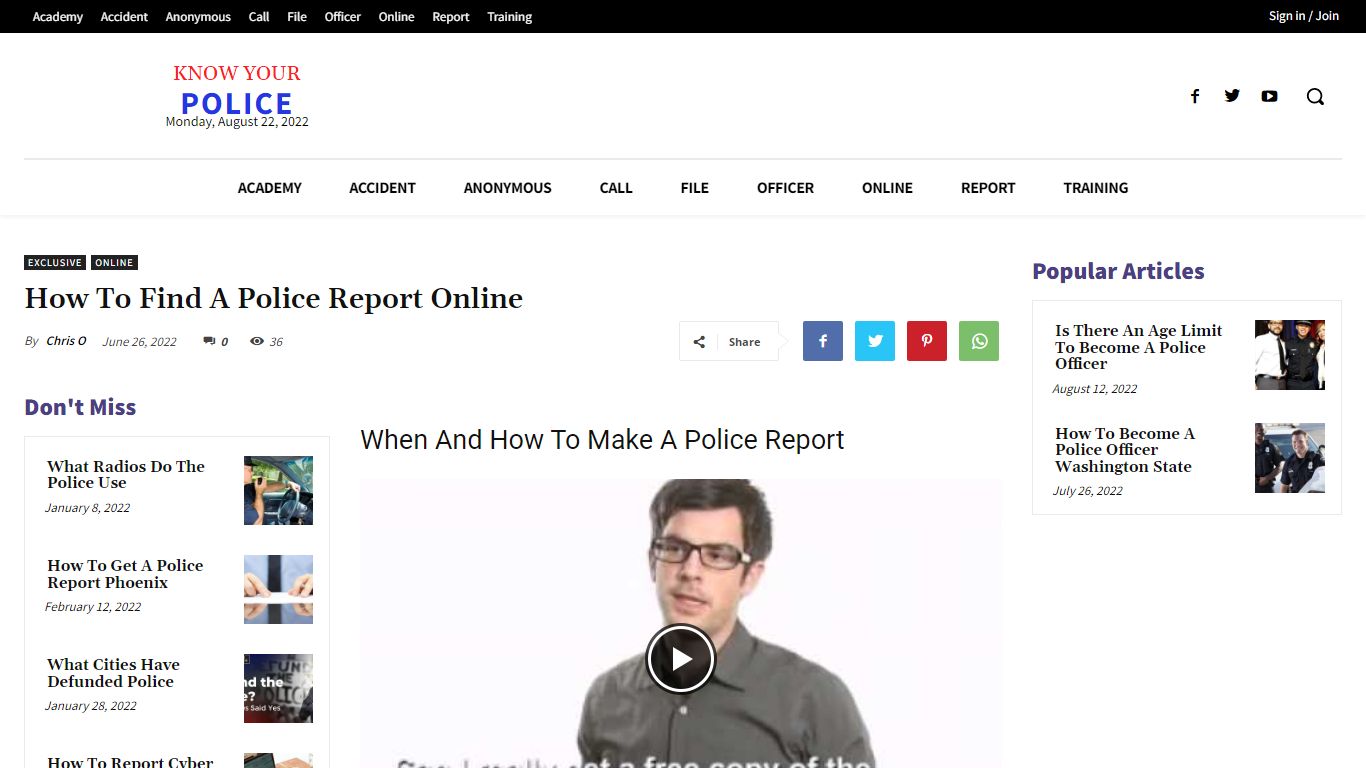Share article via blue Facebook button
The height and width of the screenshot is (768, 1366).
coord(823,341)
